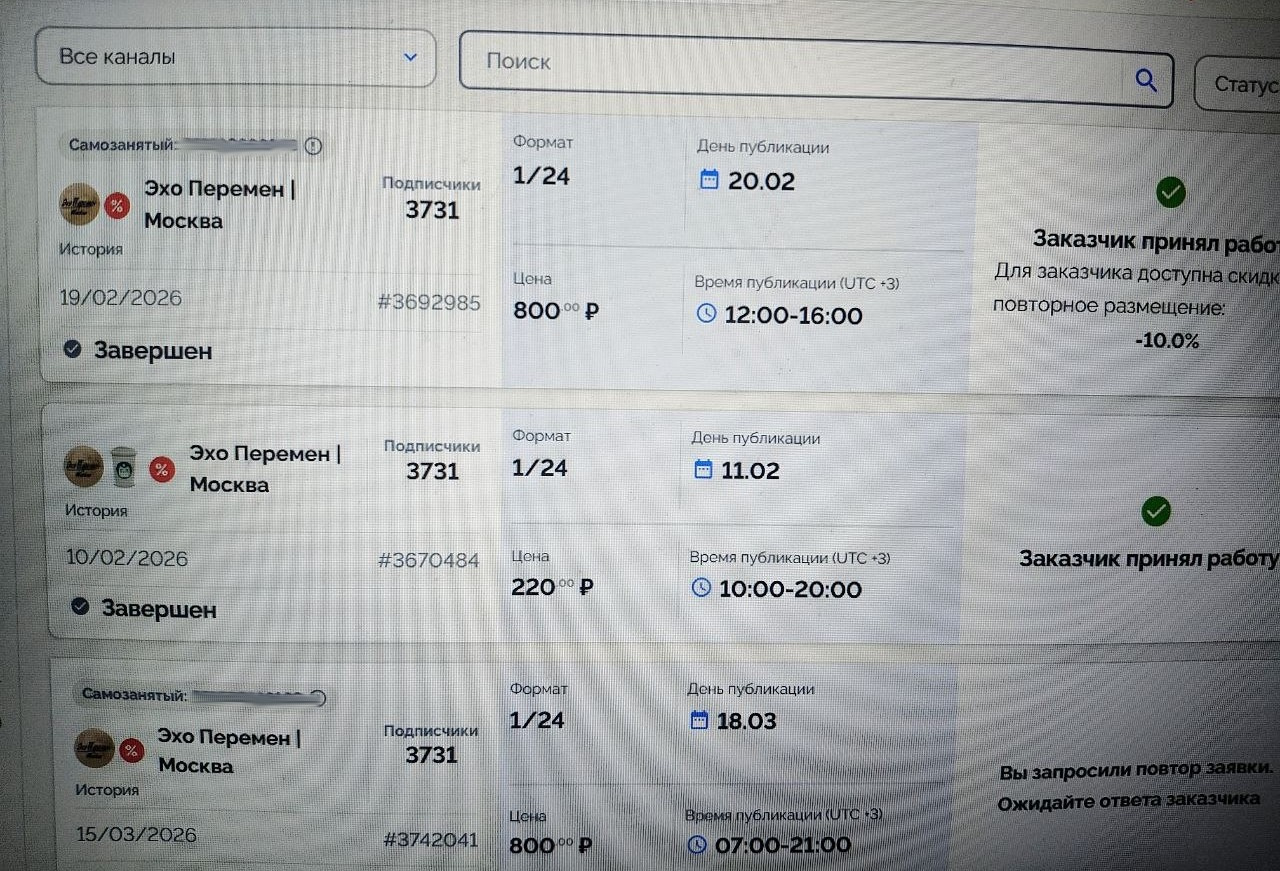The height and width of the screenshot is (871, 1280).
Task: Click calendar icon next to date 20.02
Action: point(709,180)
